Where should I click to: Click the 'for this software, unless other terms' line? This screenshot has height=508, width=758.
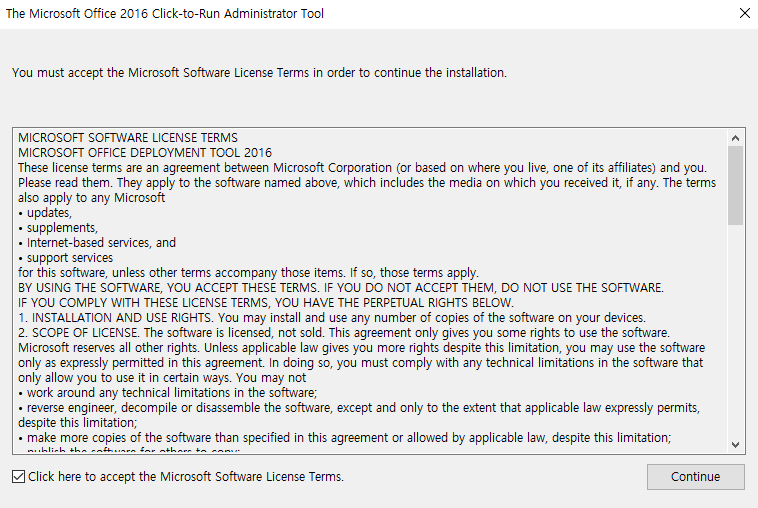(x=248, y=273)
